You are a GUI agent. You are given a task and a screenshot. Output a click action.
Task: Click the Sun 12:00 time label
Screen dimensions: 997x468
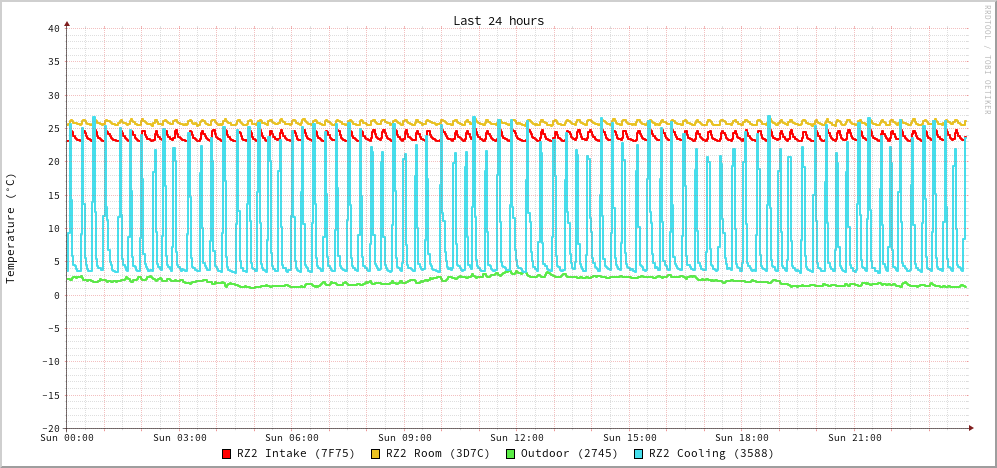517,438
